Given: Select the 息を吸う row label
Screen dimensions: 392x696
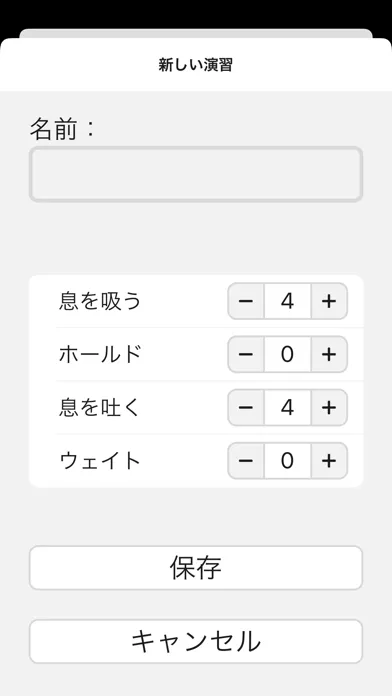Looking at the screenshot, I should pyautogui.click(x=100, y=301).
